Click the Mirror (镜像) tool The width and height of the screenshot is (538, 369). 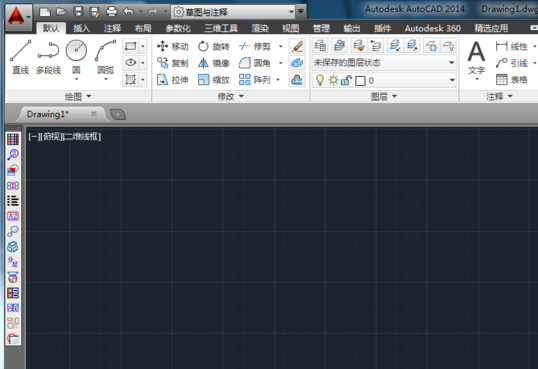pos(213,63)
